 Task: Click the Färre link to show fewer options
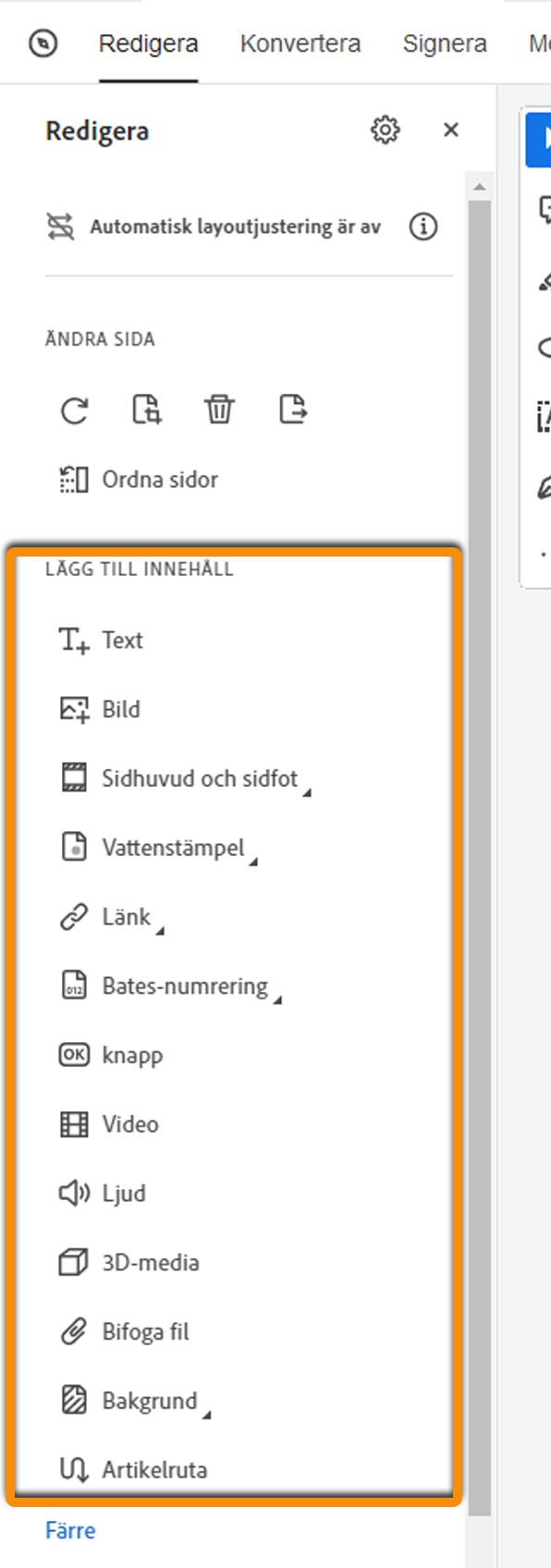[x=69, y=1530]
